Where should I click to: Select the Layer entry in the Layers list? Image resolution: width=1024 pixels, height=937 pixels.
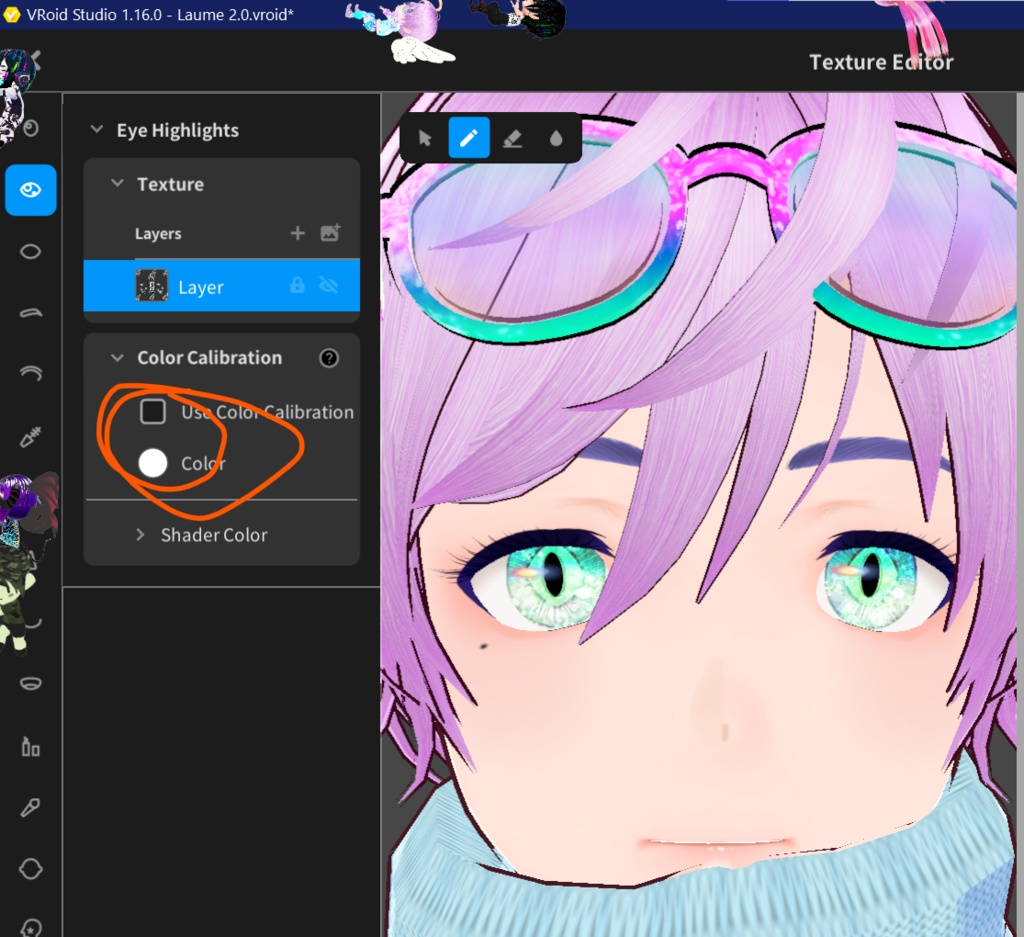[x=200, y=286]
